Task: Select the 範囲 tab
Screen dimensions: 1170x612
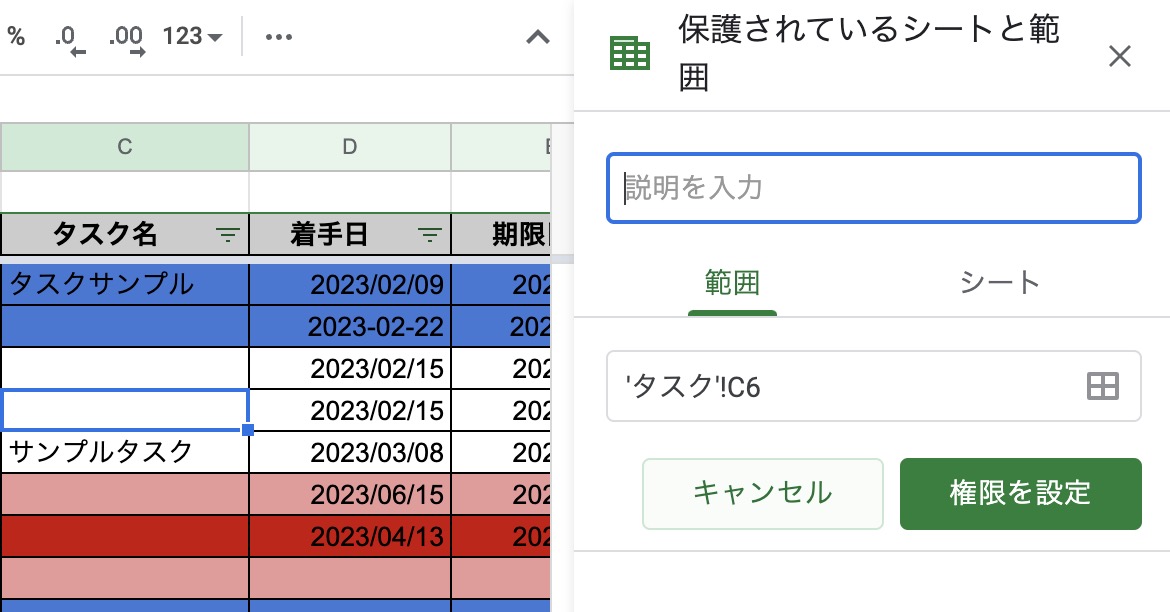Action: pyautogui.click(x=733, y=282)
